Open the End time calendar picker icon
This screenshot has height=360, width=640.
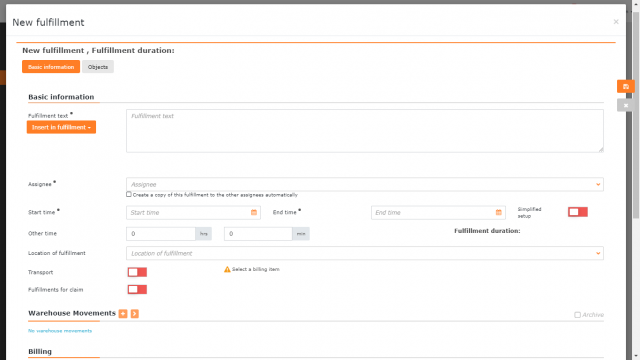(498, 212)
